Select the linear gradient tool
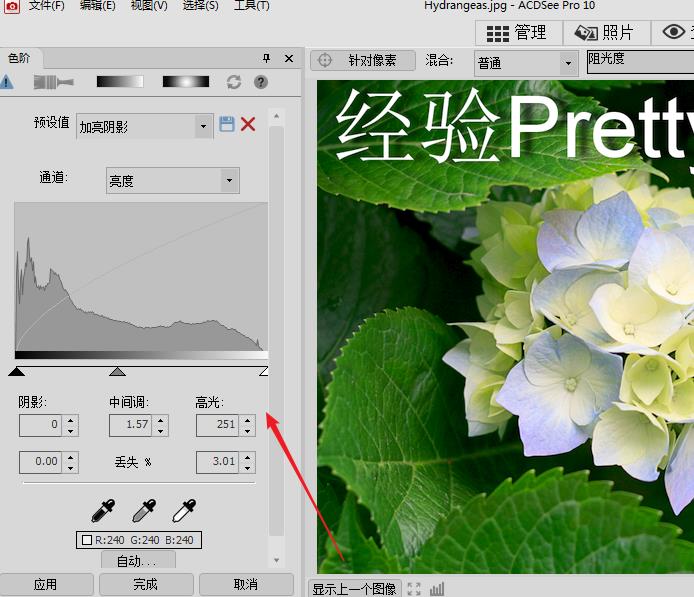Image resolution: width=694 pixels, height=597 pixels. (x=120, y=82)
